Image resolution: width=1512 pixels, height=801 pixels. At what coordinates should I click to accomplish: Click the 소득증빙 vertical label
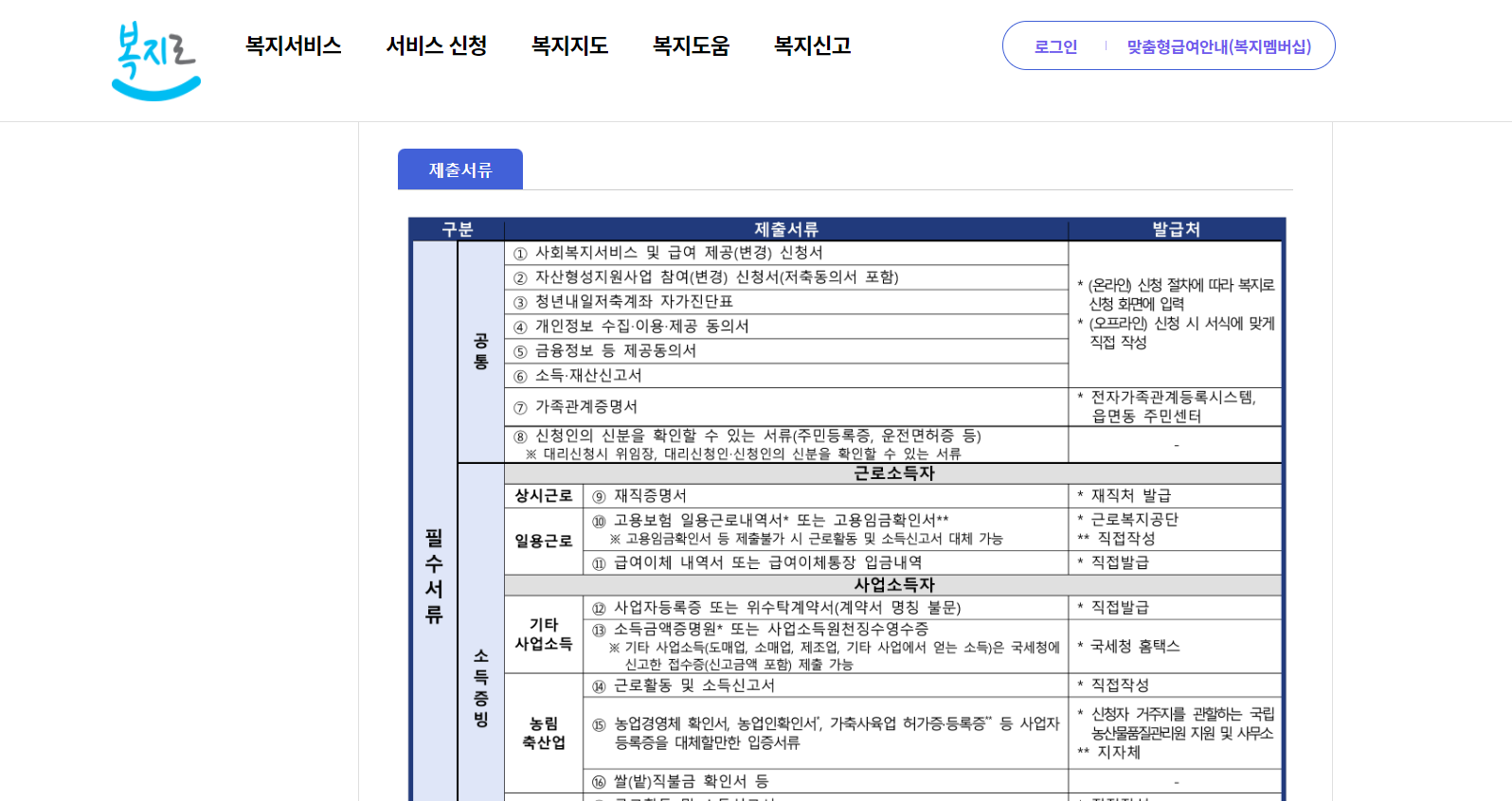(481, 688)
